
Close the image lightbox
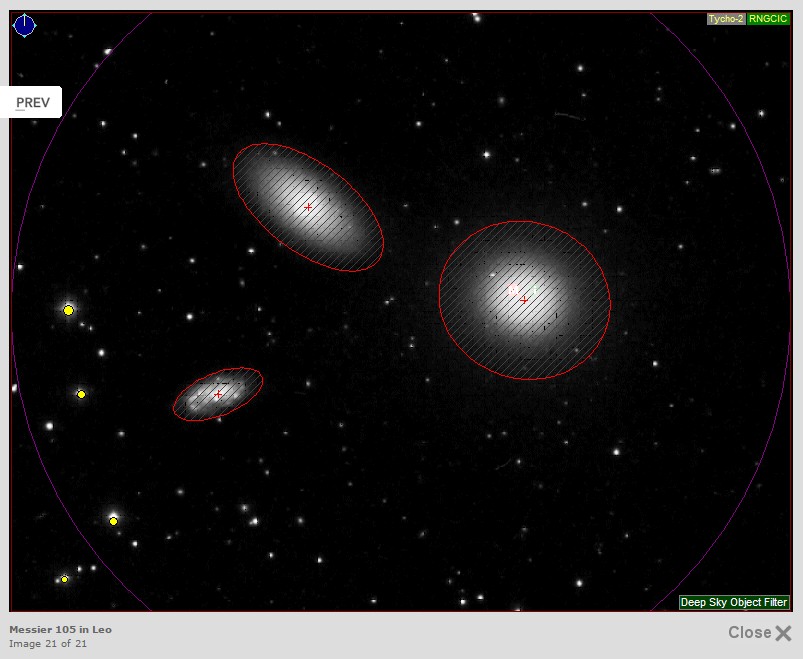[x=760, y=633]
